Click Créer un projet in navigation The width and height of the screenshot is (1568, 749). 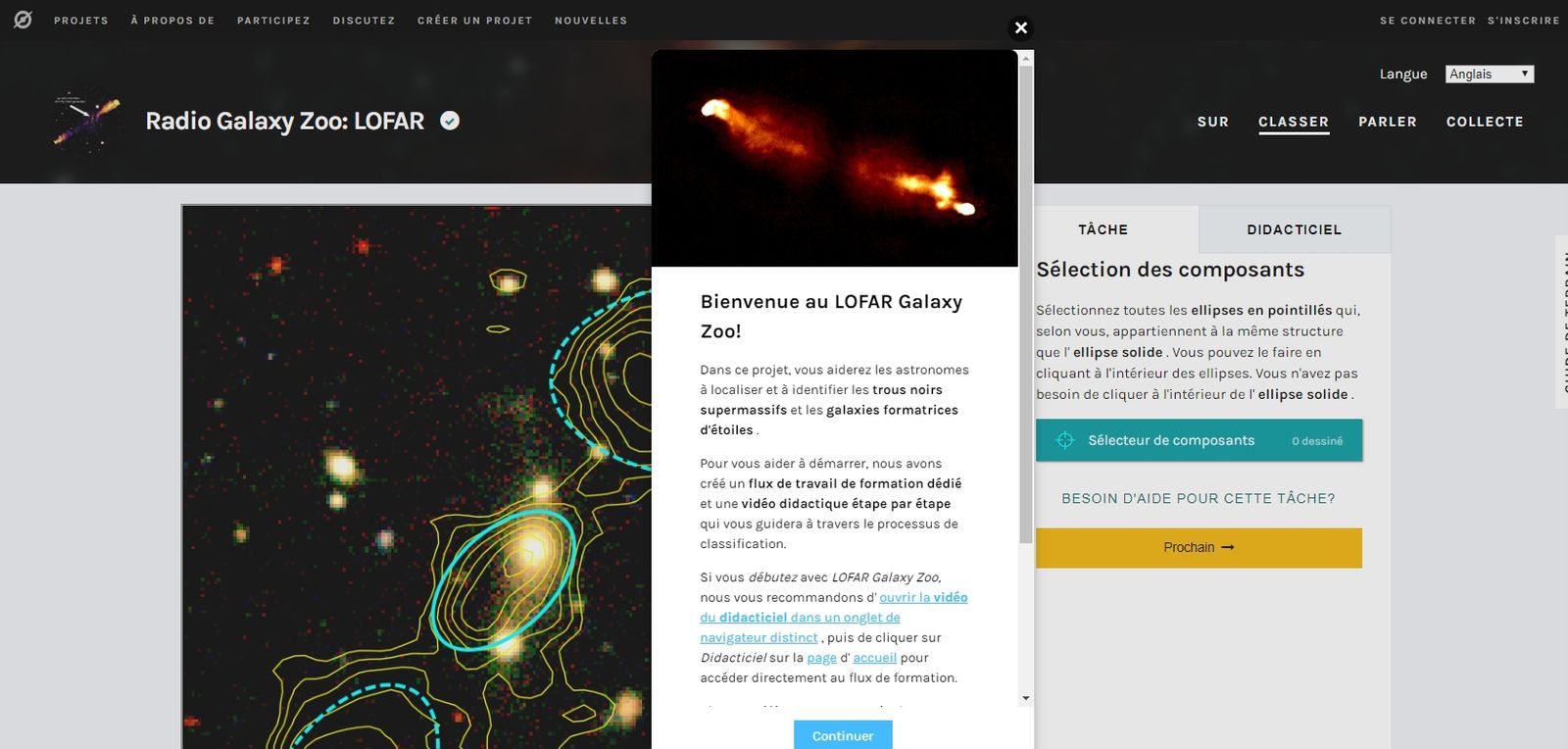(x=475, y=21)
